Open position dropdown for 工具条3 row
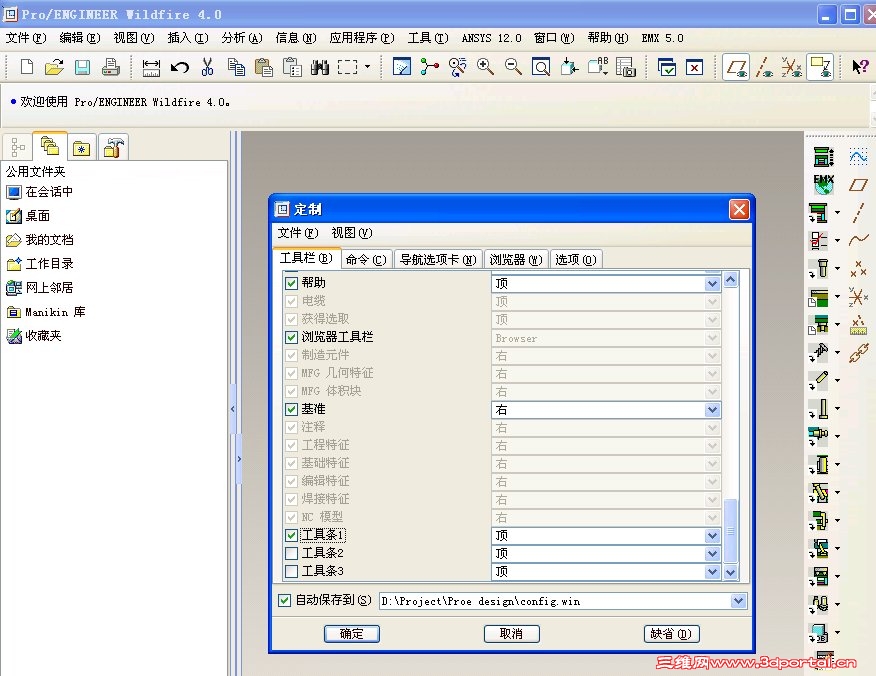Viewport: 876px width, 676px height. coord(712,572)
